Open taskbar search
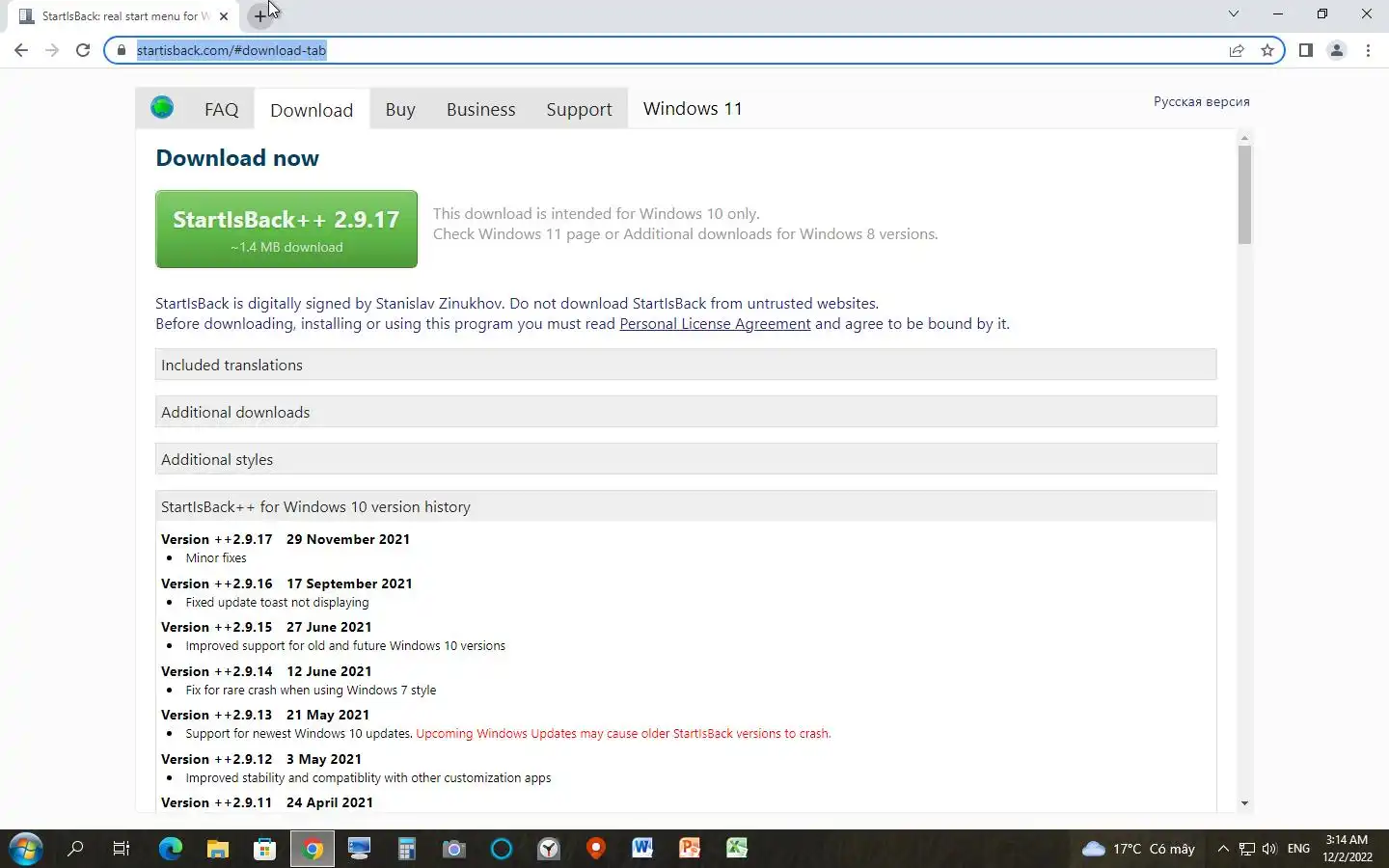 click(75, 849)
